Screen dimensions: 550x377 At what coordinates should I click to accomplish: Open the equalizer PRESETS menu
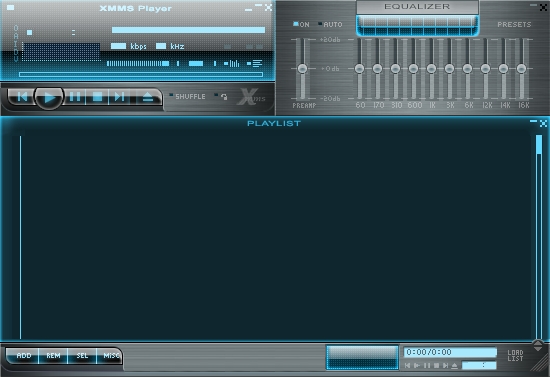514,25
